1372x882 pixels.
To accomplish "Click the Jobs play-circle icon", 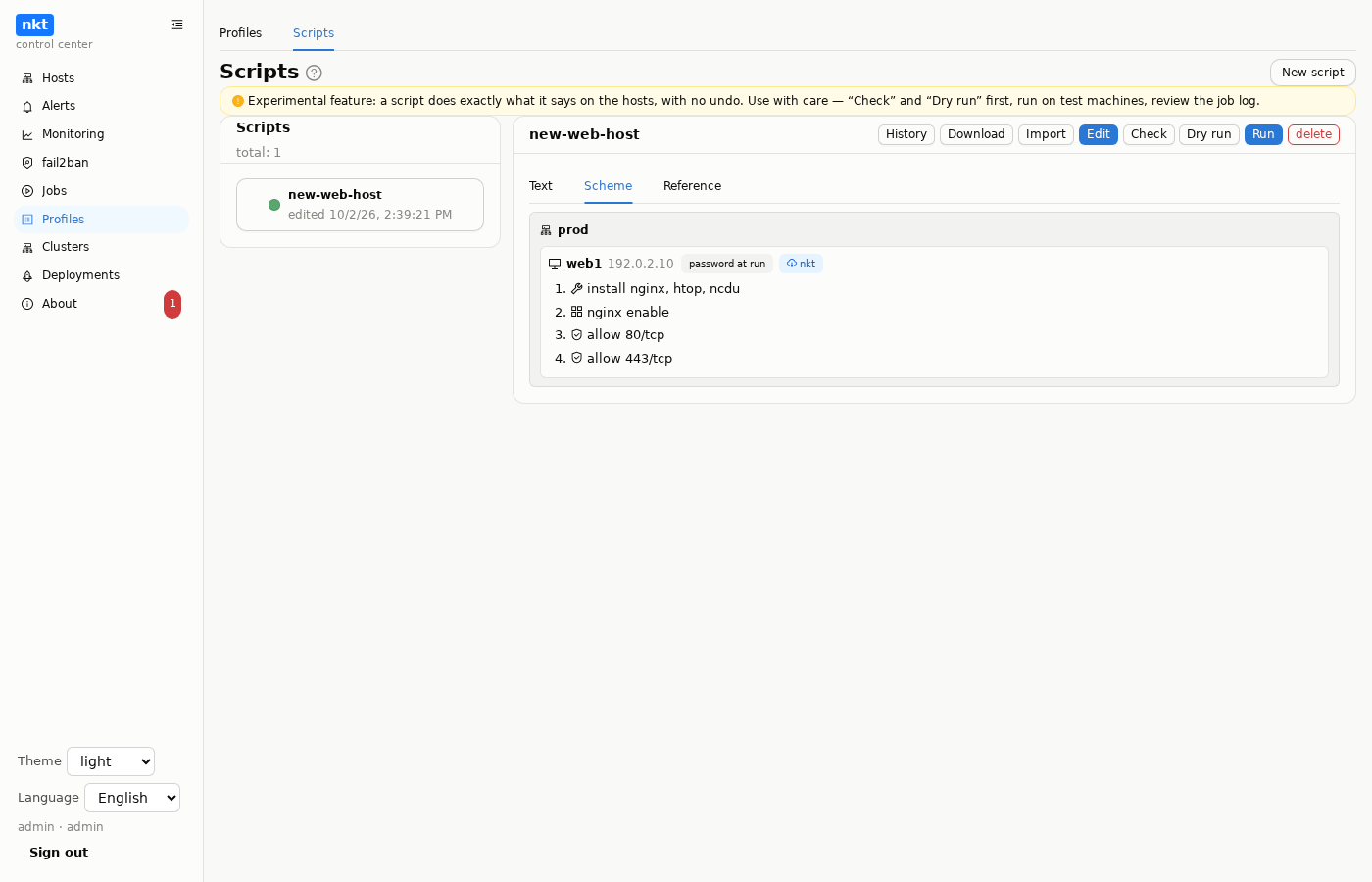I will tap(27, 191).
